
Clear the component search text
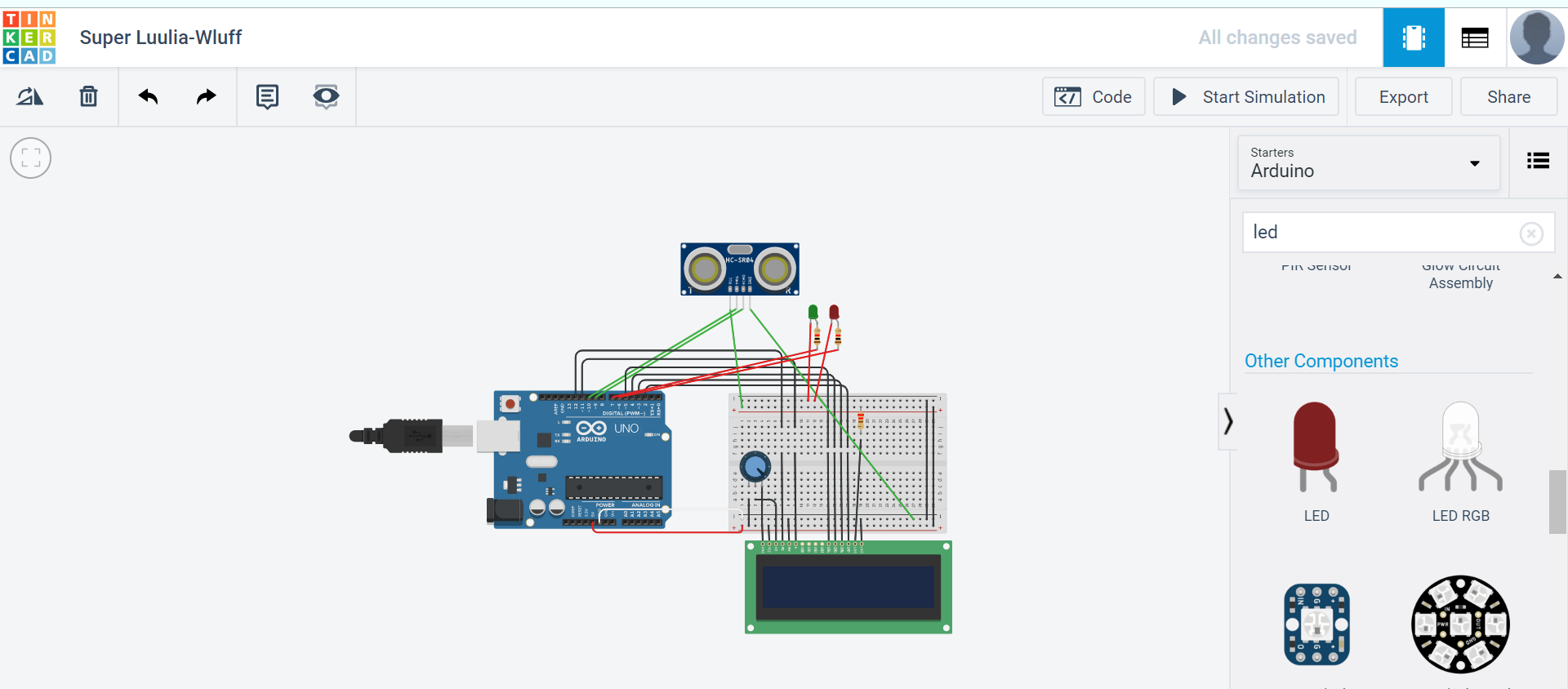coord(1531,234)
